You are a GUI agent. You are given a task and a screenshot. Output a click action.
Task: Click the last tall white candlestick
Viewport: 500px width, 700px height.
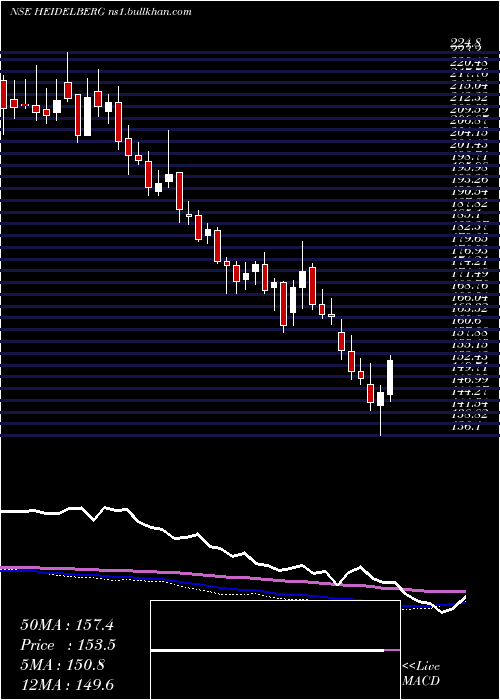point(390,378)
